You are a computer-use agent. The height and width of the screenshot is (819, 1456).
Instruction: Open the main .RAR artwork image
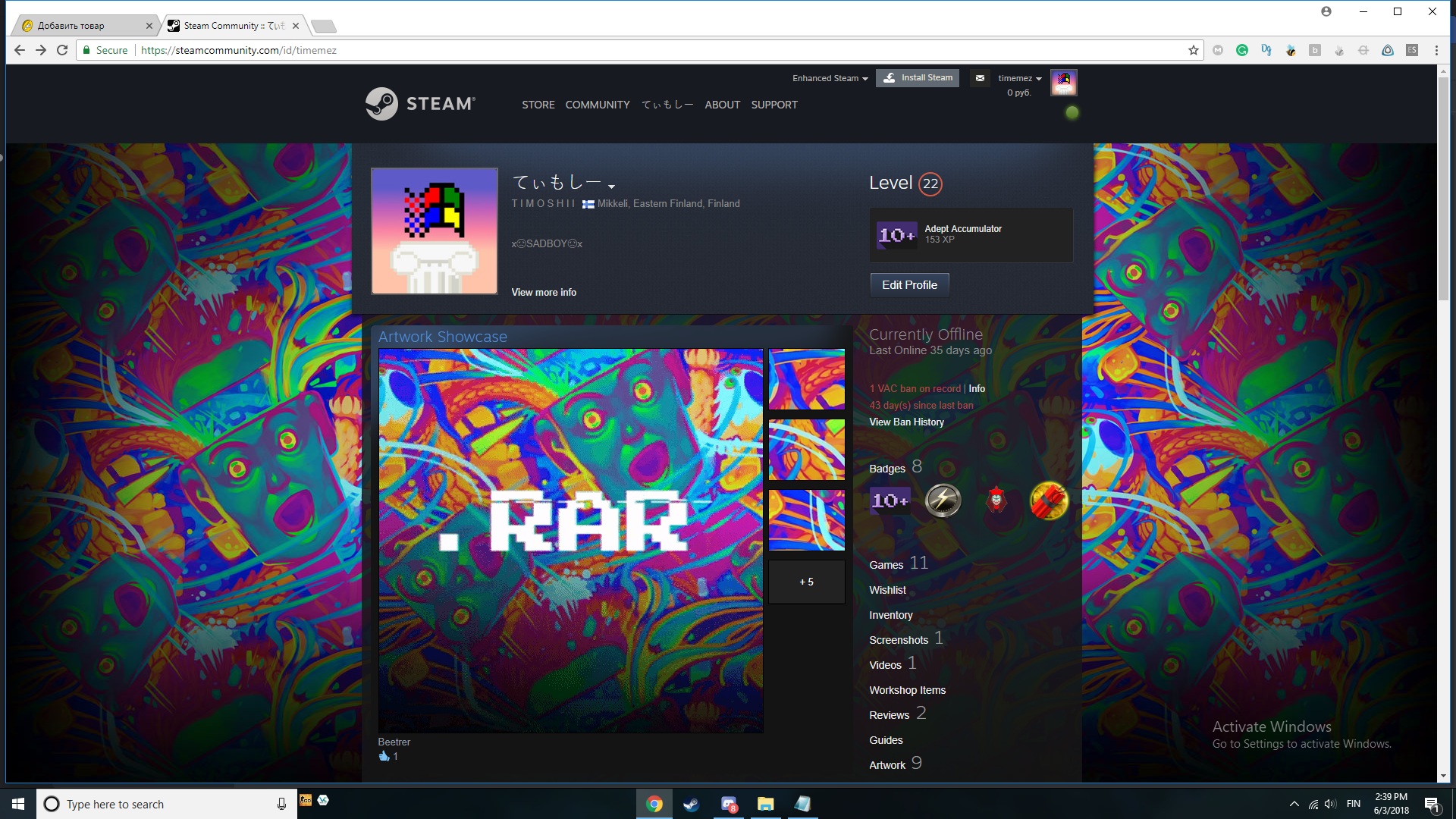click(x=571, y=541)
